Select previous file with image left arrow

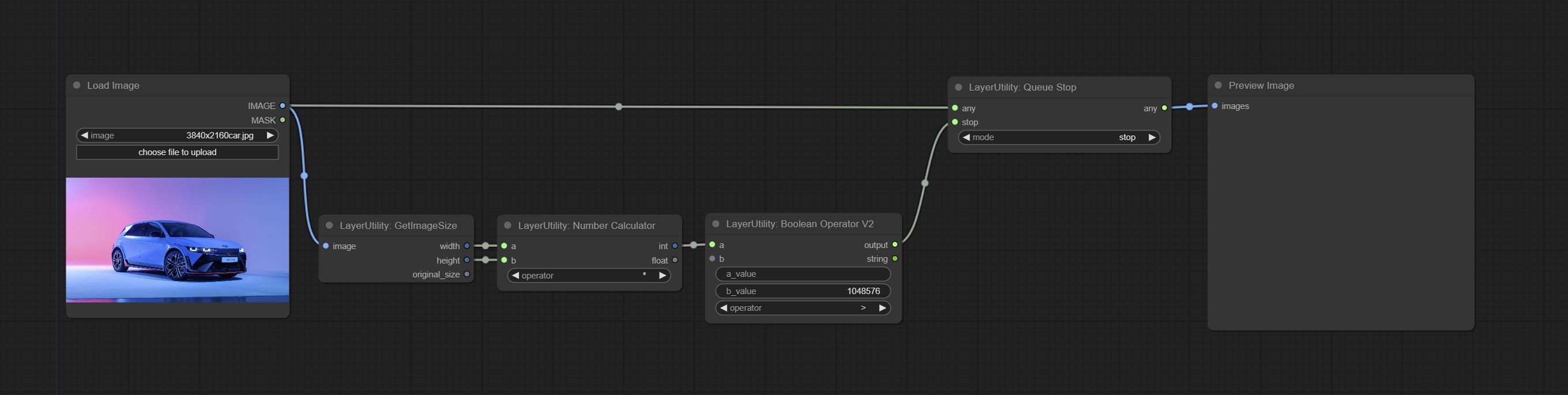pos(85,135)
